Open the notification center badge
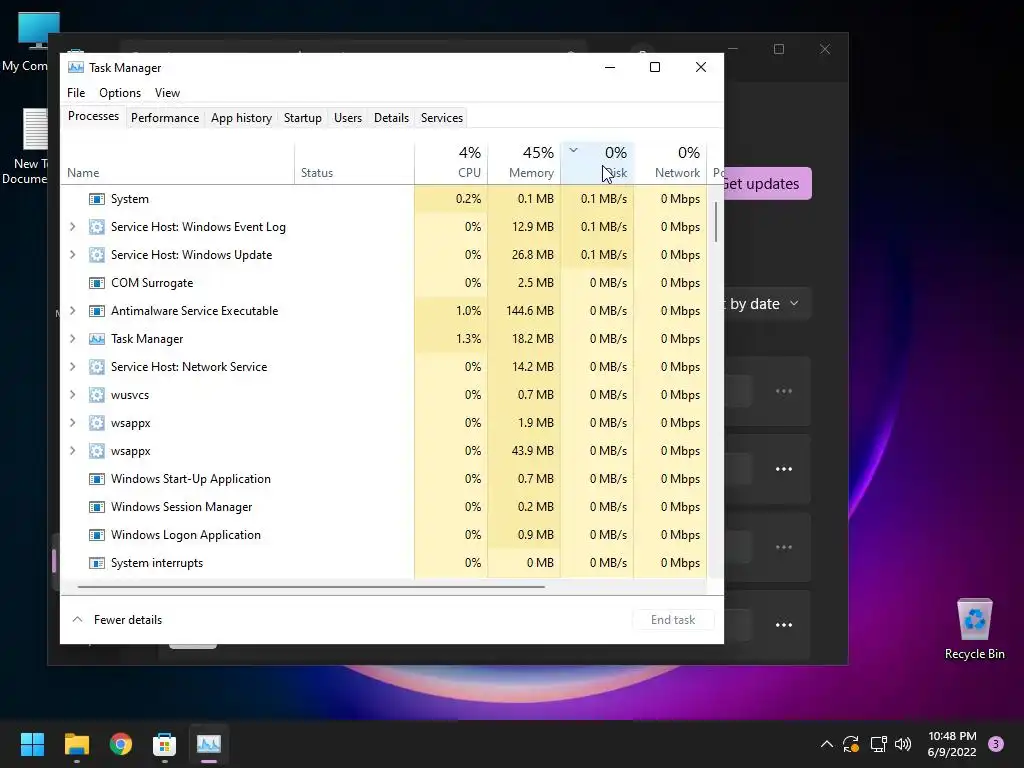Image resolution: width=1024 pixels, height=768 pixels. click(x=996, y=744)
